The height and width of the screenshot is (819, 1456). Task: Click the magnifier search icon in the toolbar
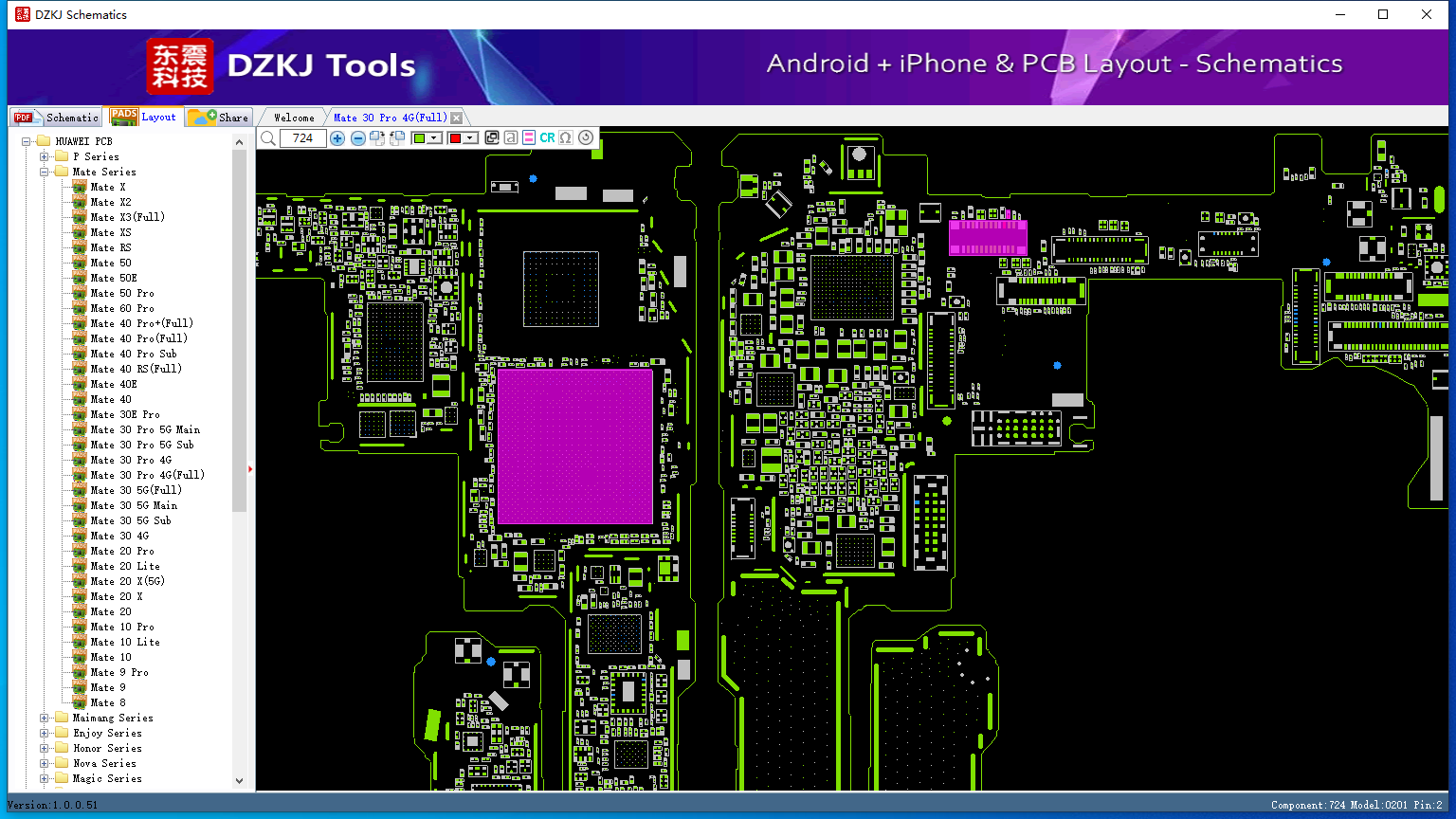[268, 138]
